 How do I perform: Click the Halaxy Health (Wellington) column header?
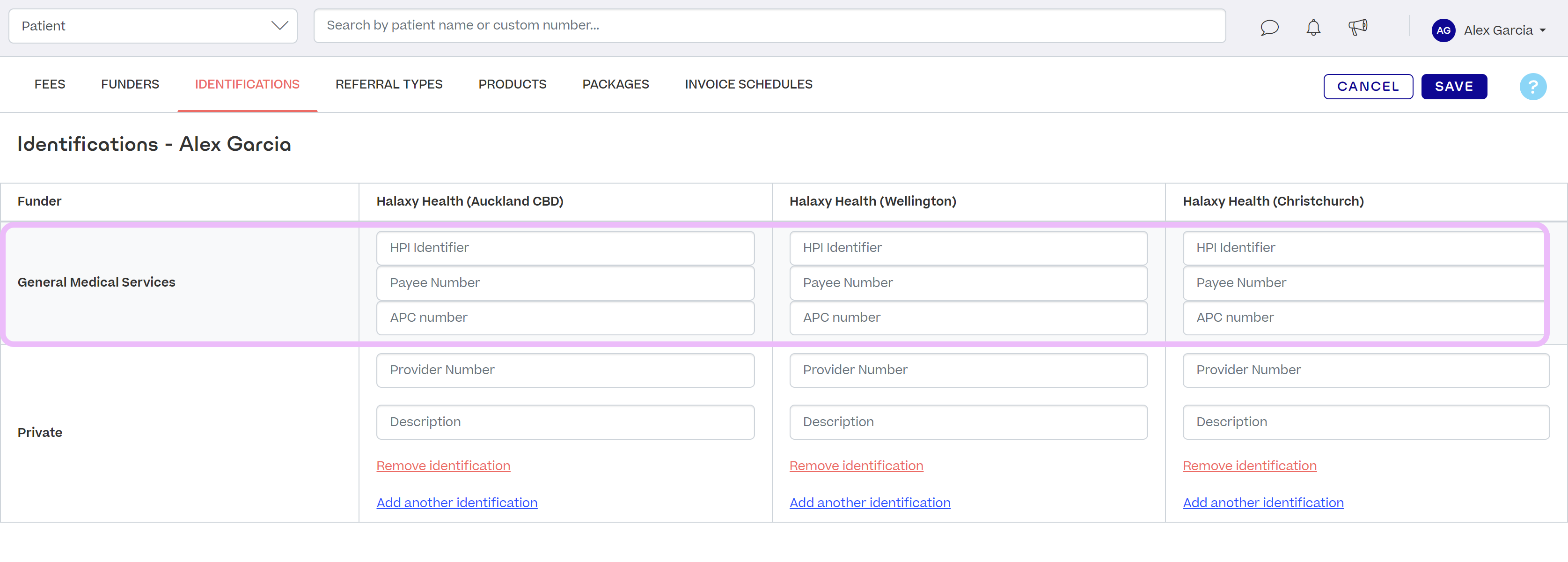click(x=873, y=201)
